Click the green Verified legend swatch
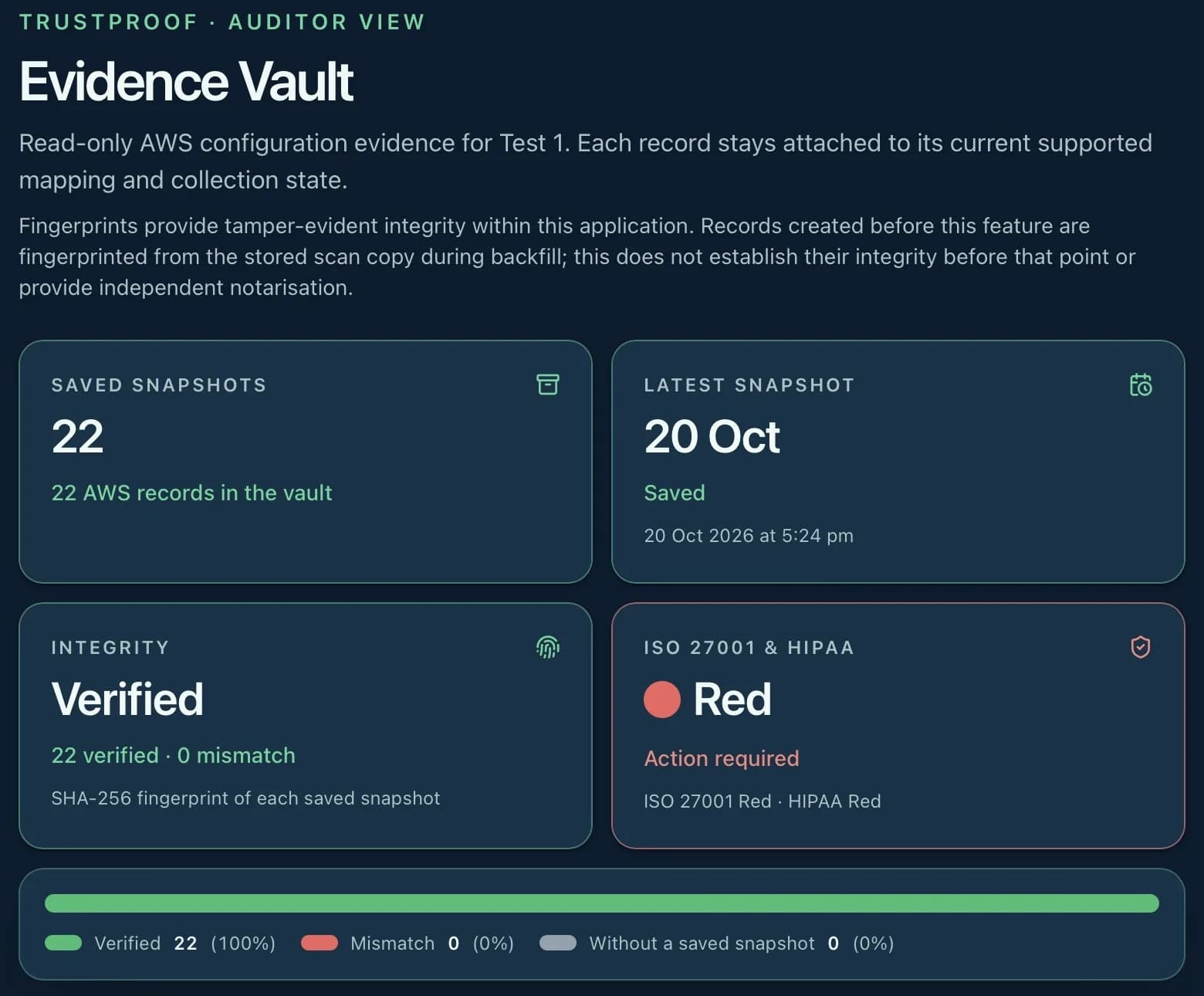Screen dimensions: 1204x996 tap(63, 943)
